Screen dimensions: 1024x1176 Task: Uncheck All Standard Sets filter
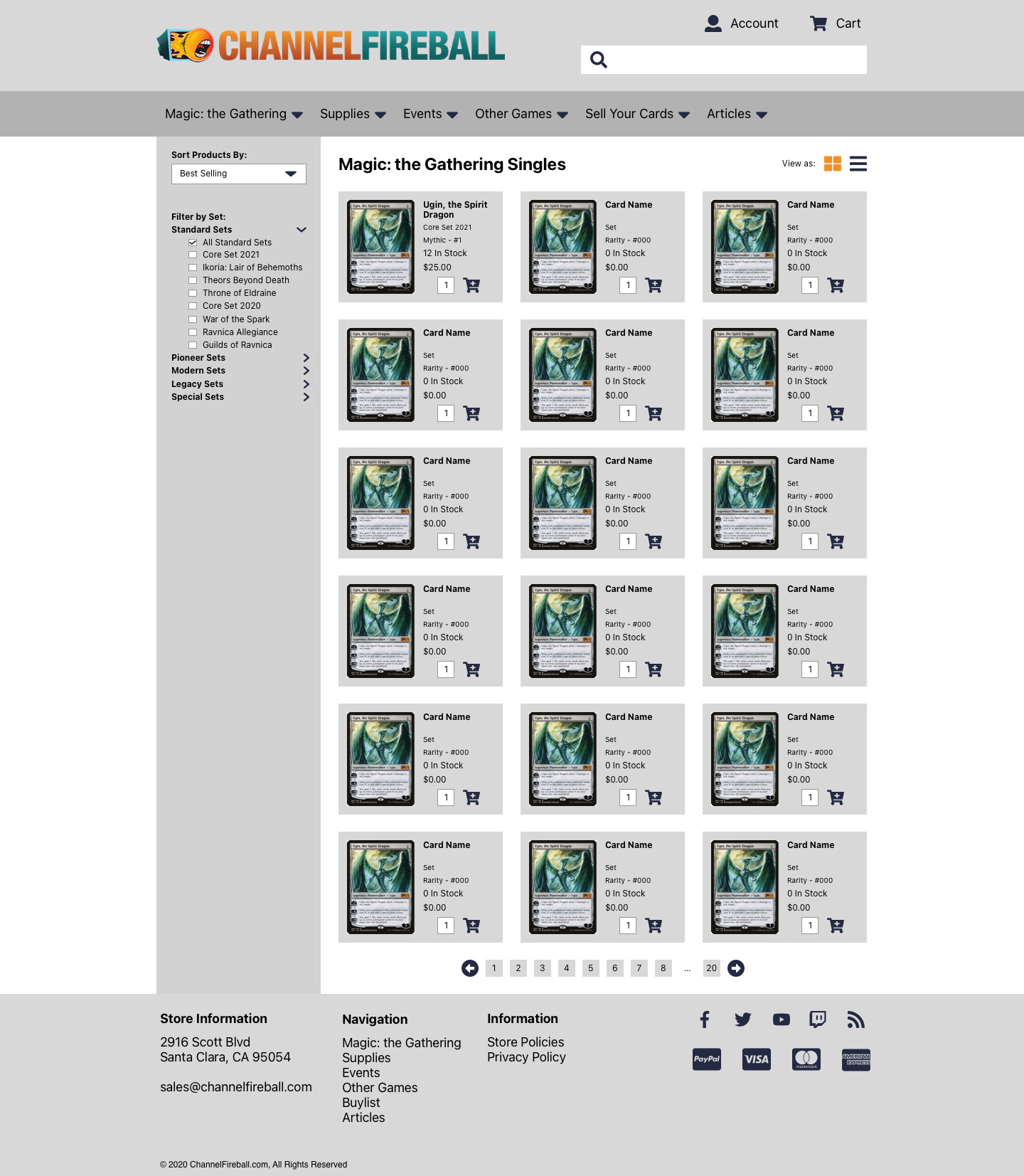click(x=193, y=243)
